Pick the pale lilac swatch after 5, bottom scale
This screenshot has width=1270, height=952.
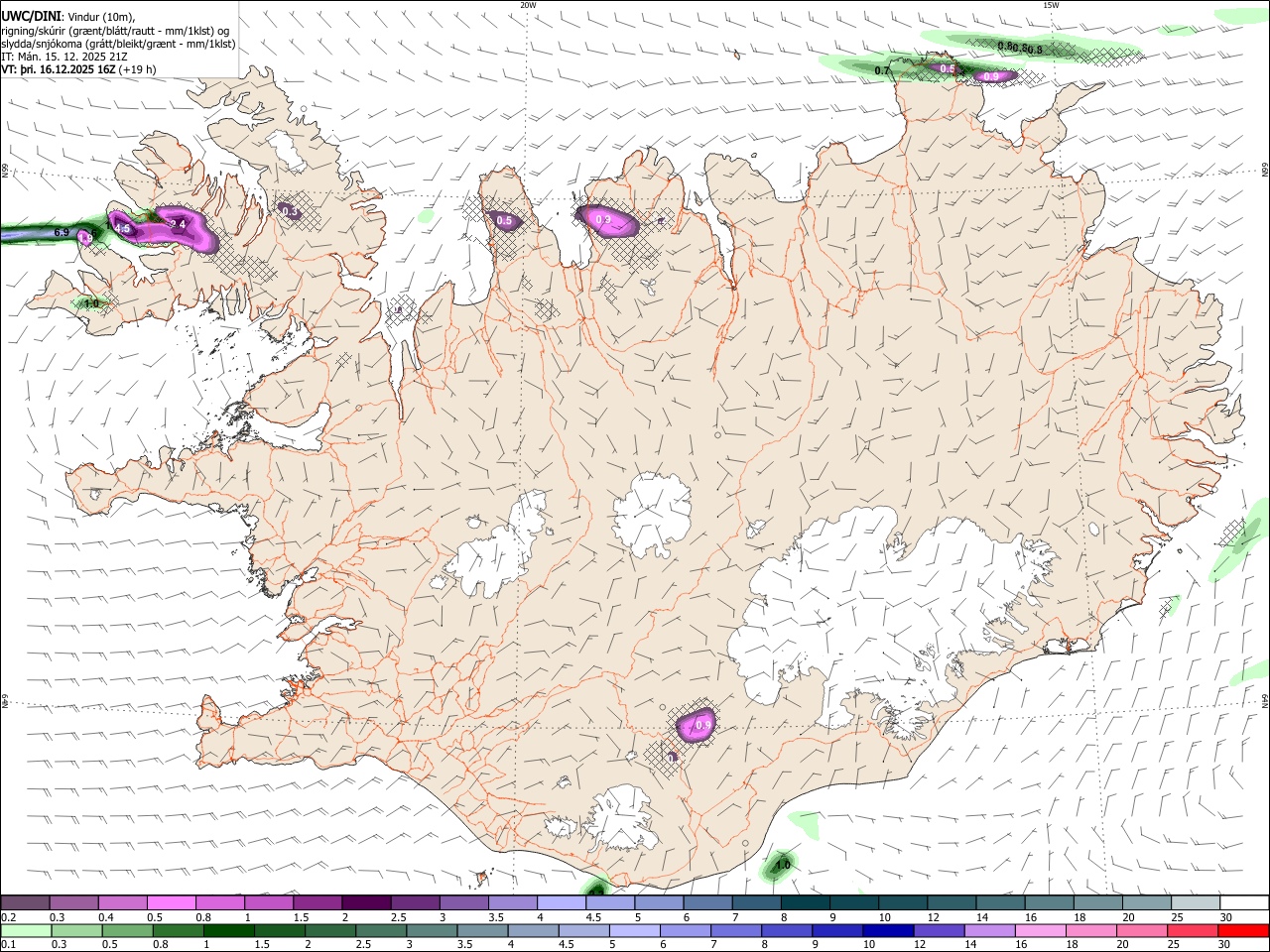634,931
